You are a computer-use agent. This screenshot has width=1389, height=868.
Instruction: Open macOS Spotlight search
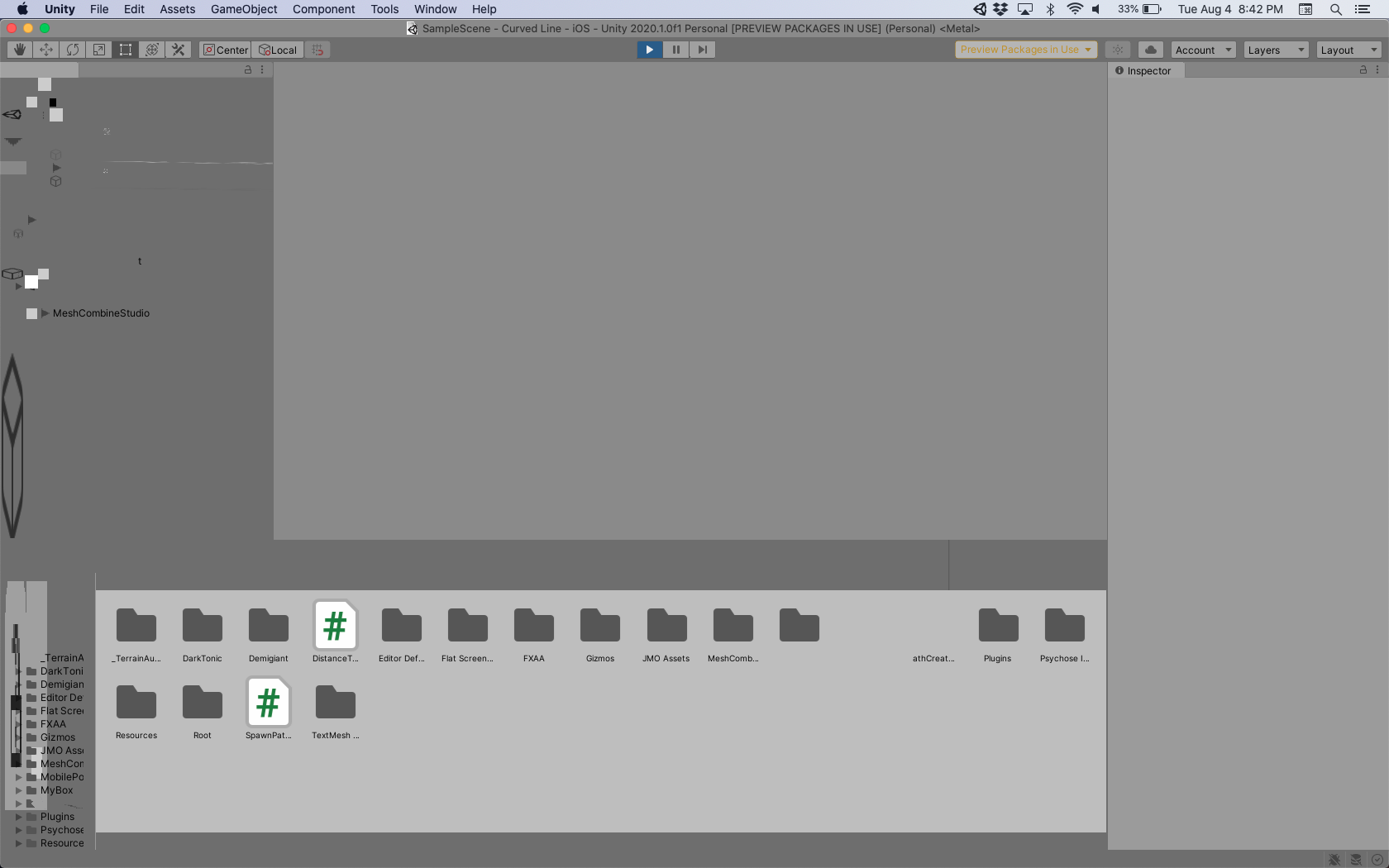tap(1335, 9)
